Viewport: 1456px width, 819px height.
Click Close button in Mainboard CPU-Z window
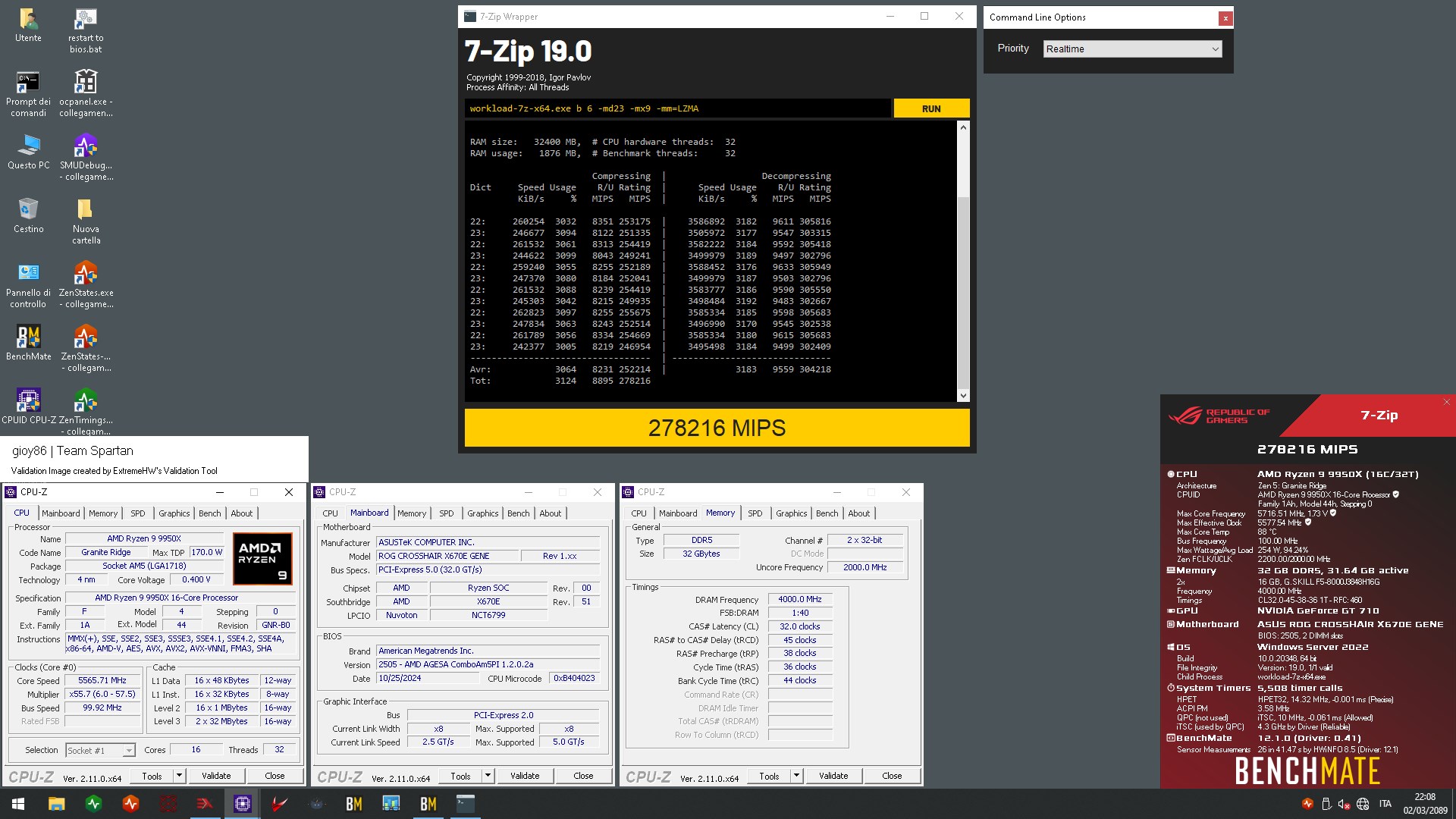tap(583, 776)
